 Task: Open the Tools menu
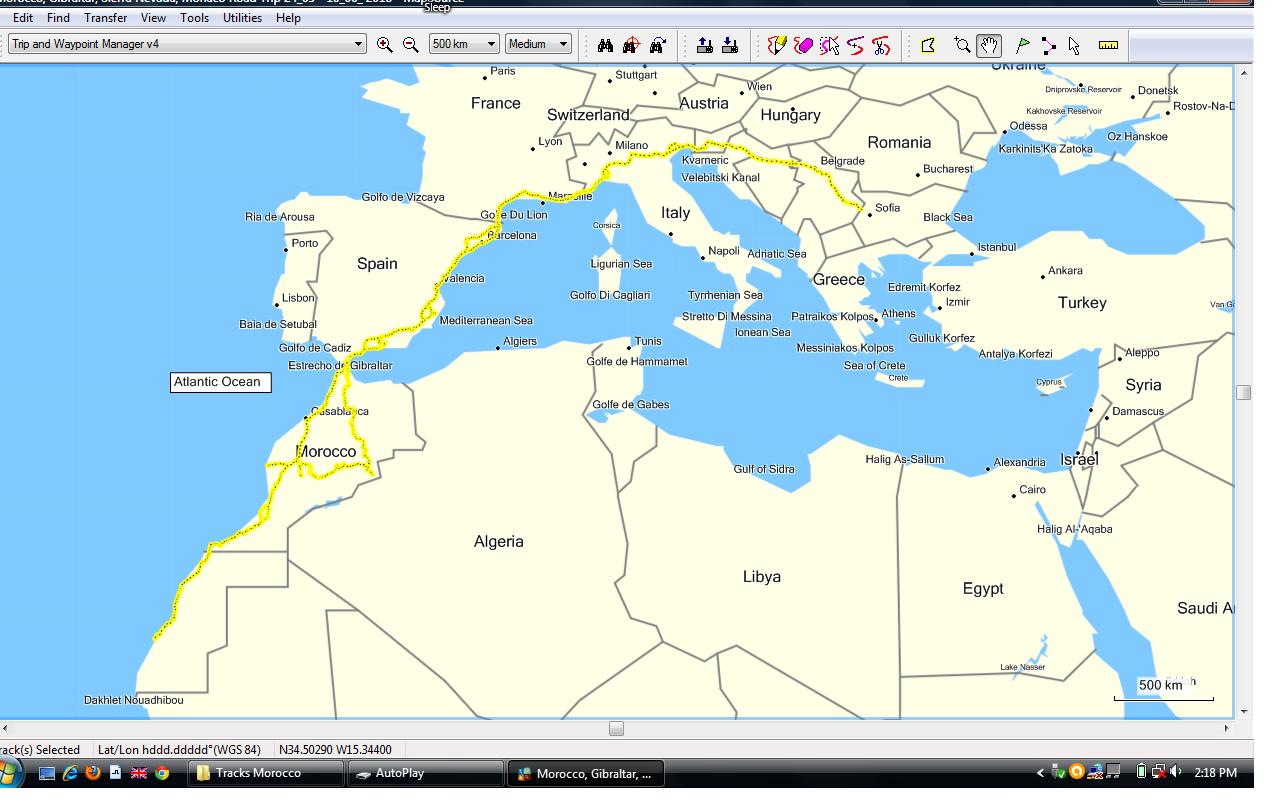pos(195,18)
